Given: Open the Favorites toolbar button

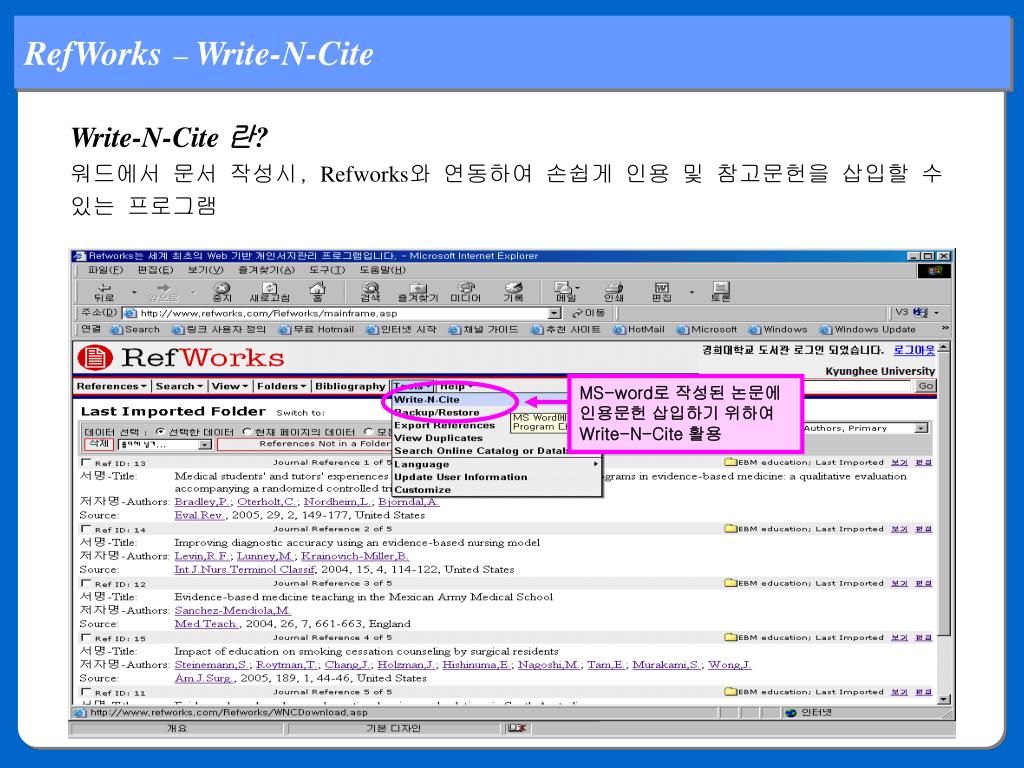Looking at the screenshot, I should click(418, 291).
